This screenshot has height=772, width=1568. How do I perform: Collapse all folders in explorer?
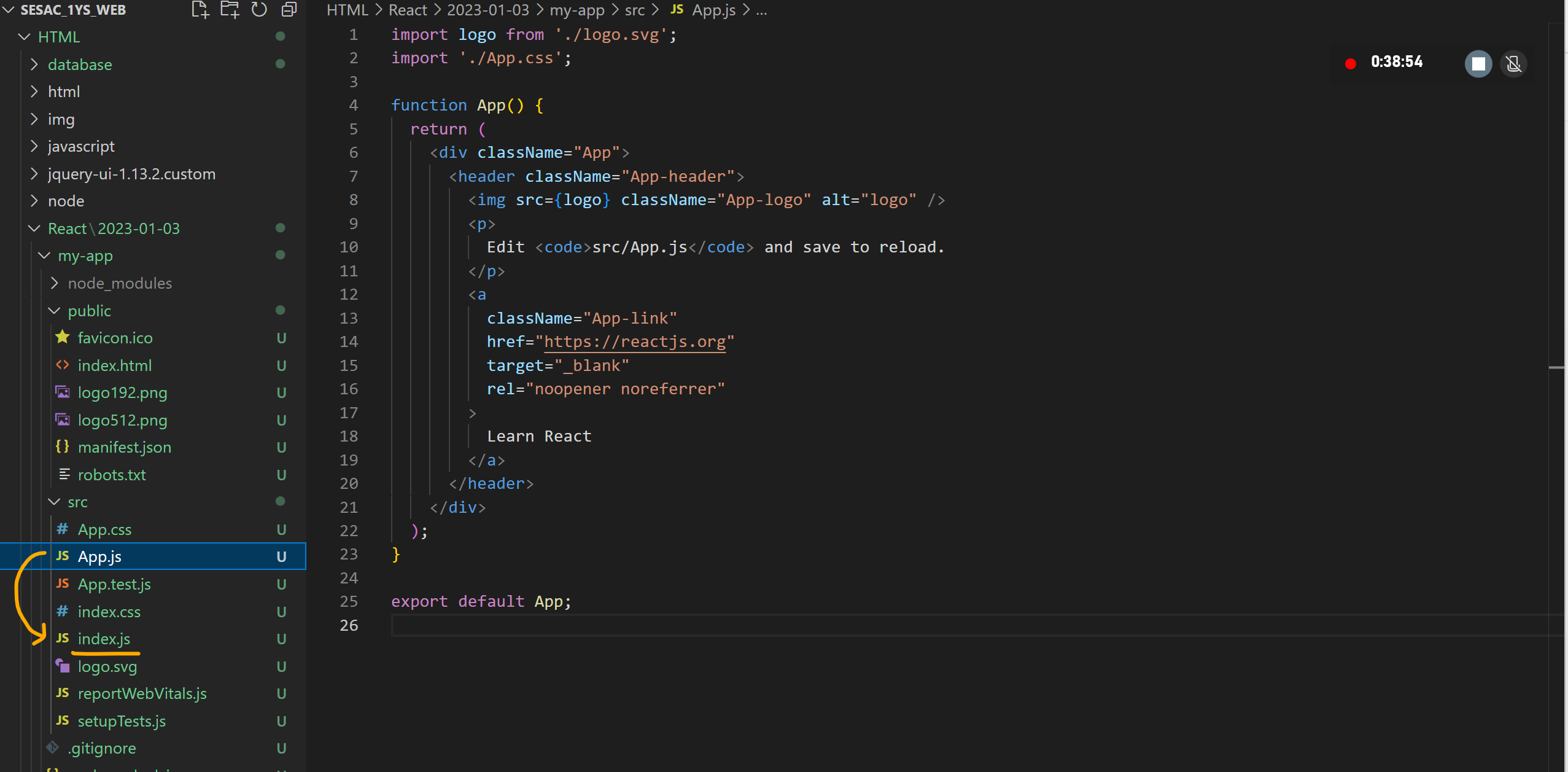tap(289, 10)
